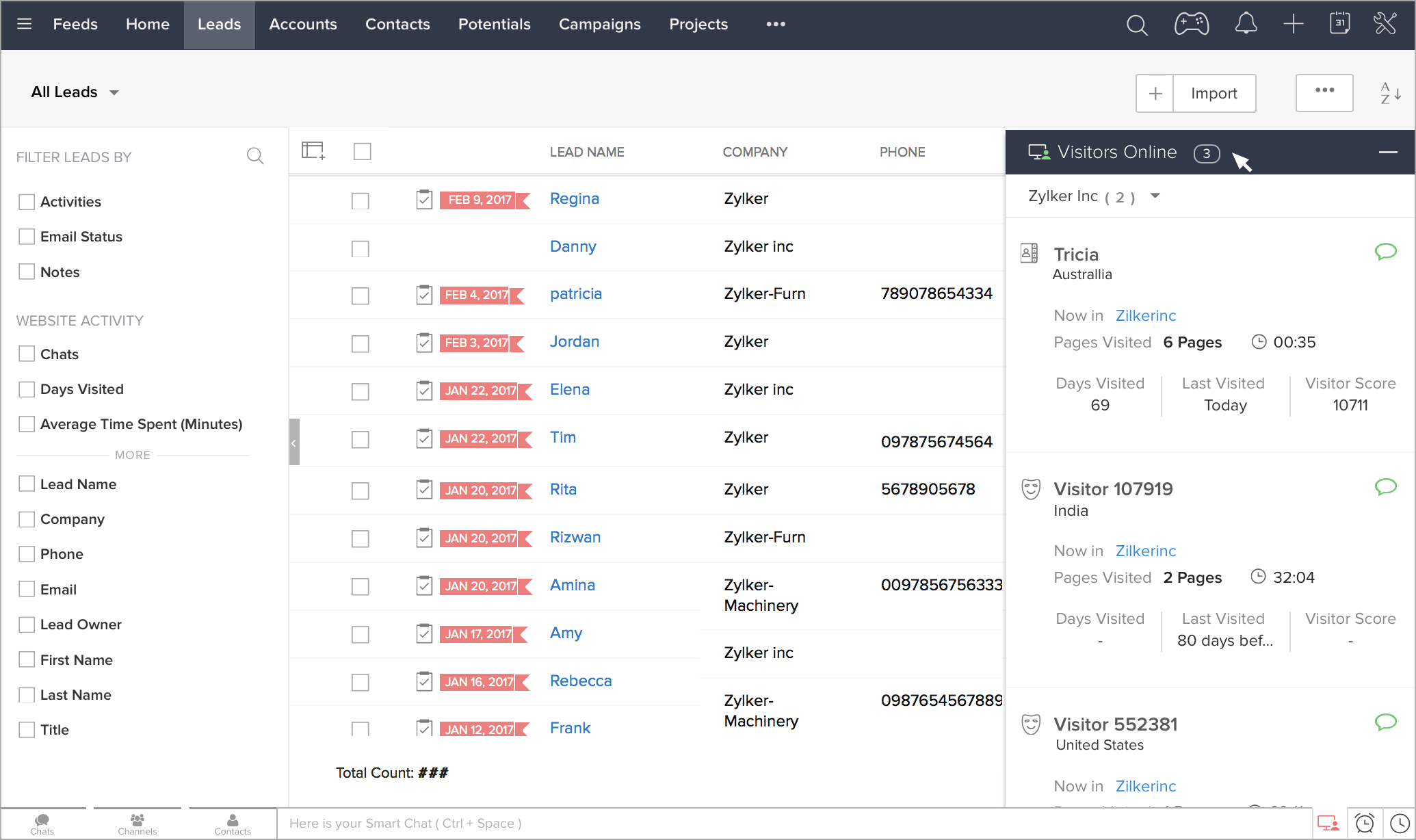Viewport: 1416px width, 840px height.
Task: Collapse the filter sidebar with handle arrow
Action: tap(294, 443)
